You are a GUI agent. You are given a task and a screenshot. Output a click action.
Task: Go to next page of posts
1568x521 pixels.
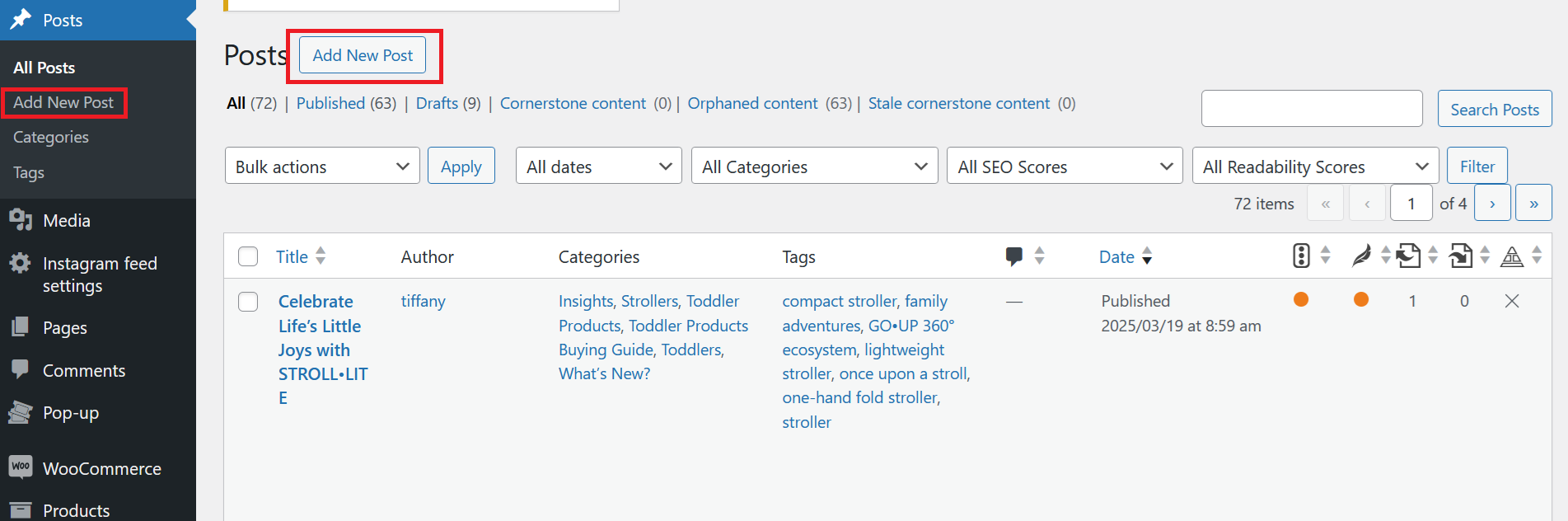coord(1492,203)
